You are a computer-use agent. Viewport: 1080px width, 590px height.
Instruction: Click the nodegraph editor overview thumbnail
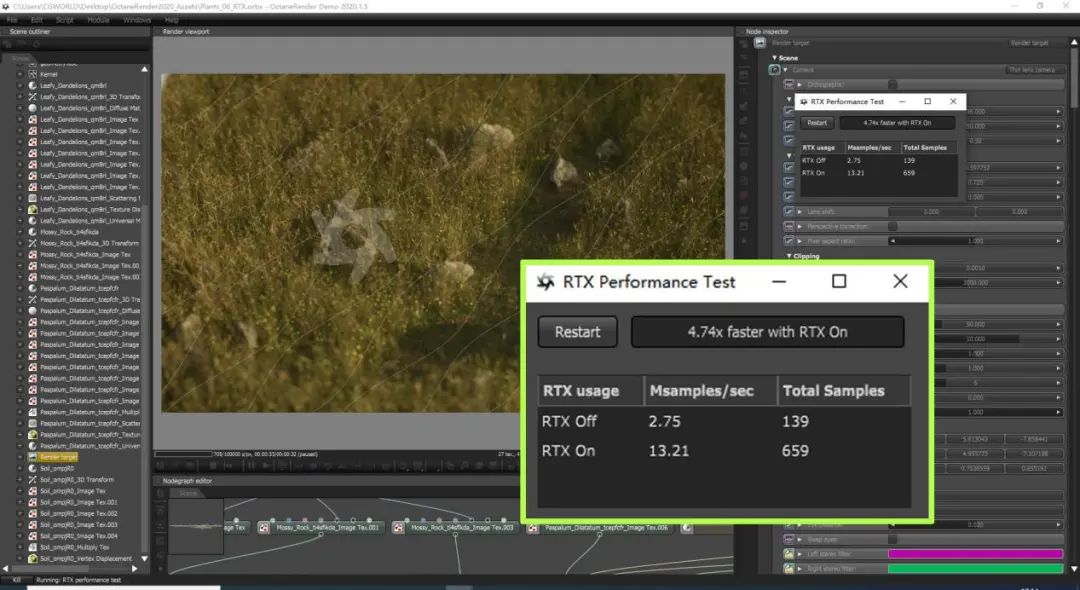point(196,527)
